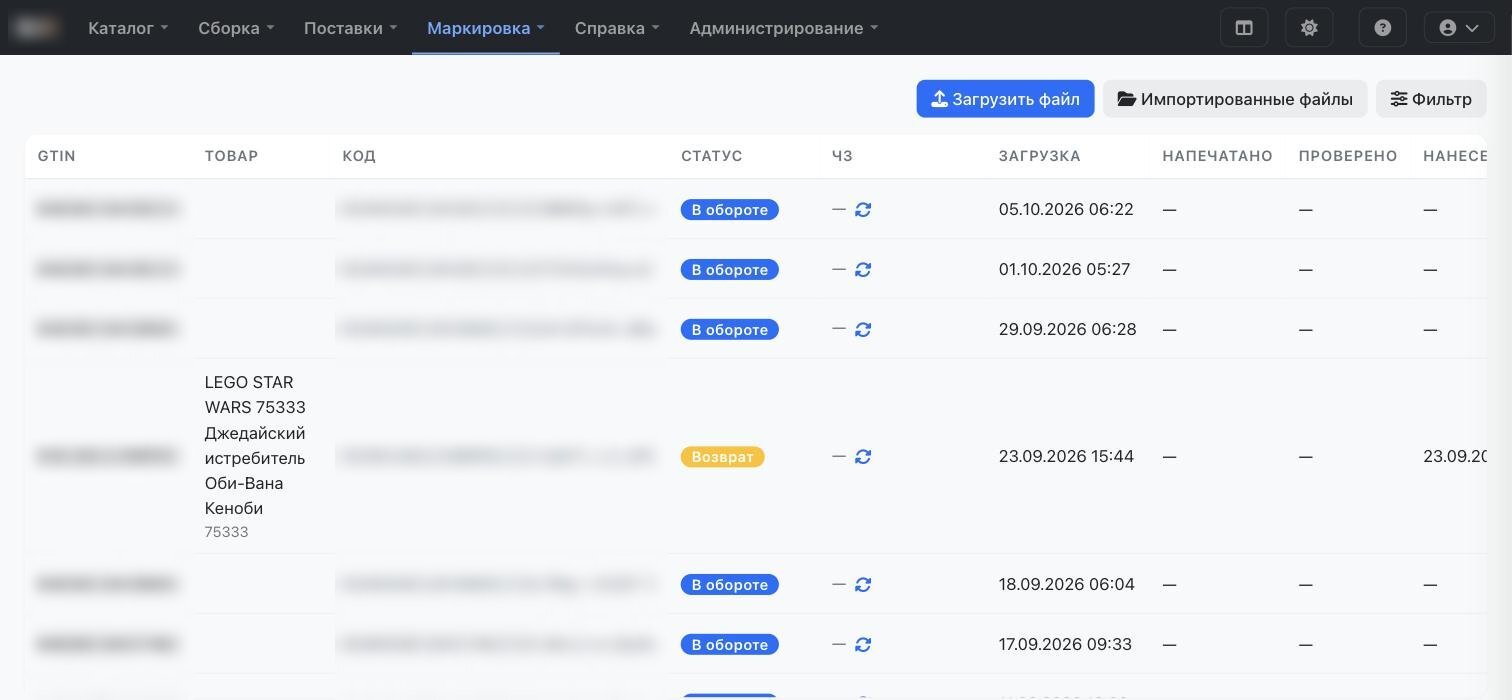Click the ПРОВЕРЕНО column header
1512x700 pixels.
click(x=1348, y=156)
